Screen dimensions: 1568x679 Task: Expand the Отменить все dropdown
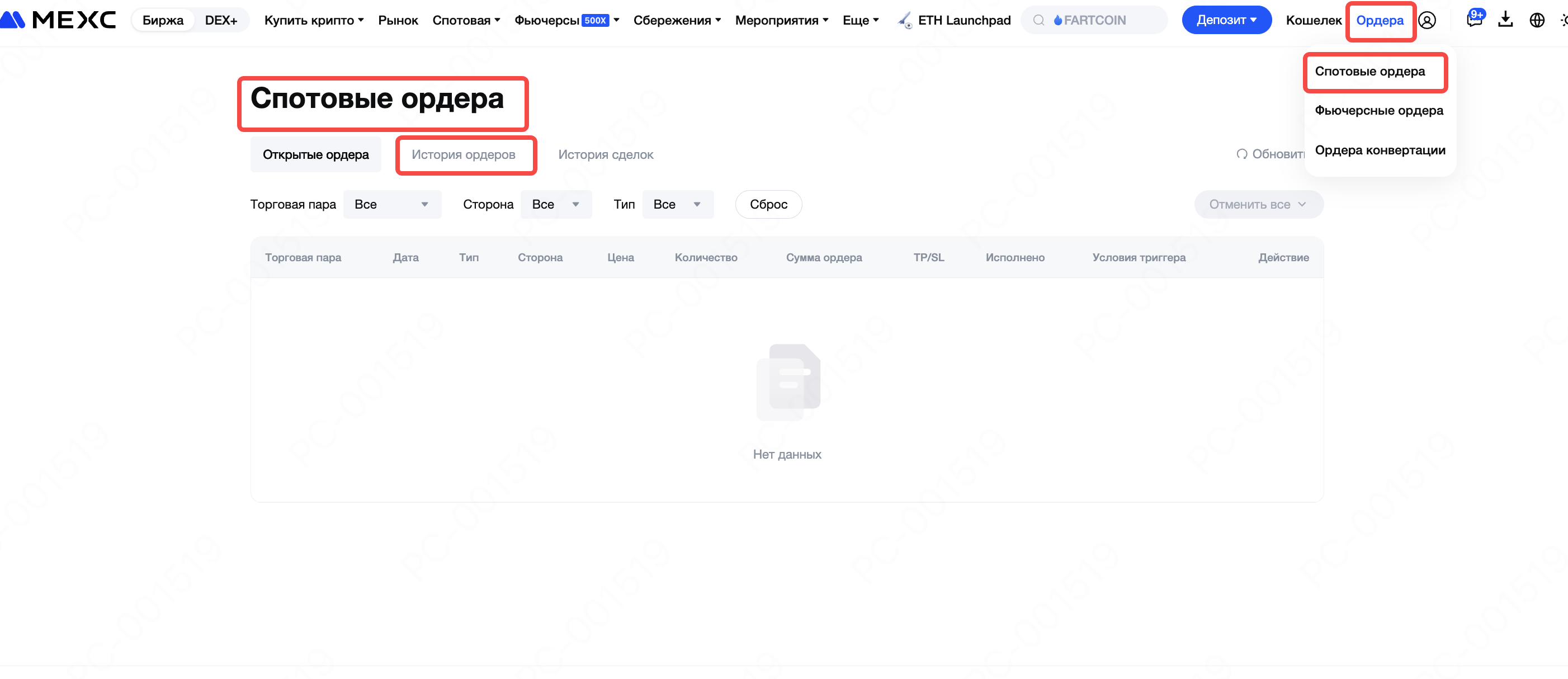(1258, 205)
